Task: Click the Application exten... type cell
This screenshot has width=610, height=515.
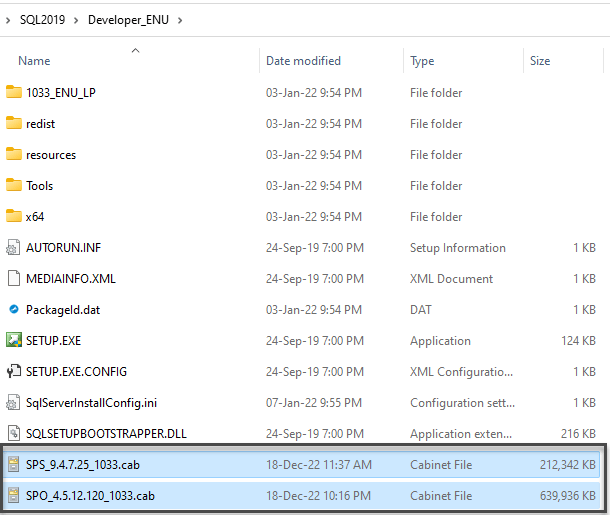Action: [x=461, y=434]
